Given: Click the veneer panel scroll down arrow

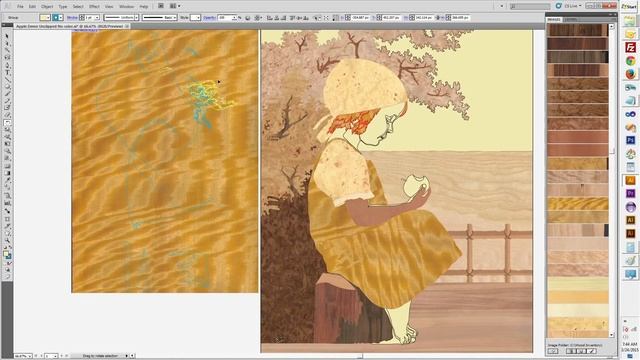Looking at the screenshot, I should tap(611, 335).
